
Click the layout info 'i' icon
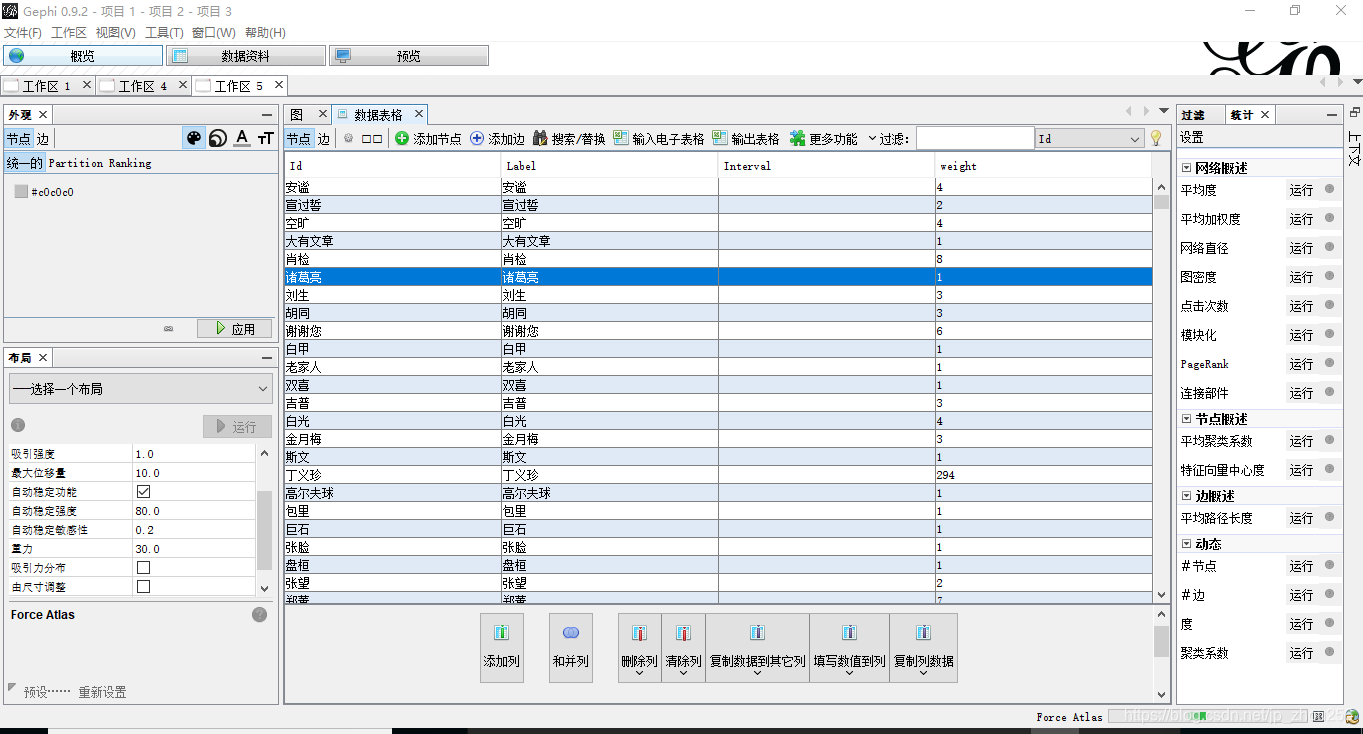[x=18, y=425]
